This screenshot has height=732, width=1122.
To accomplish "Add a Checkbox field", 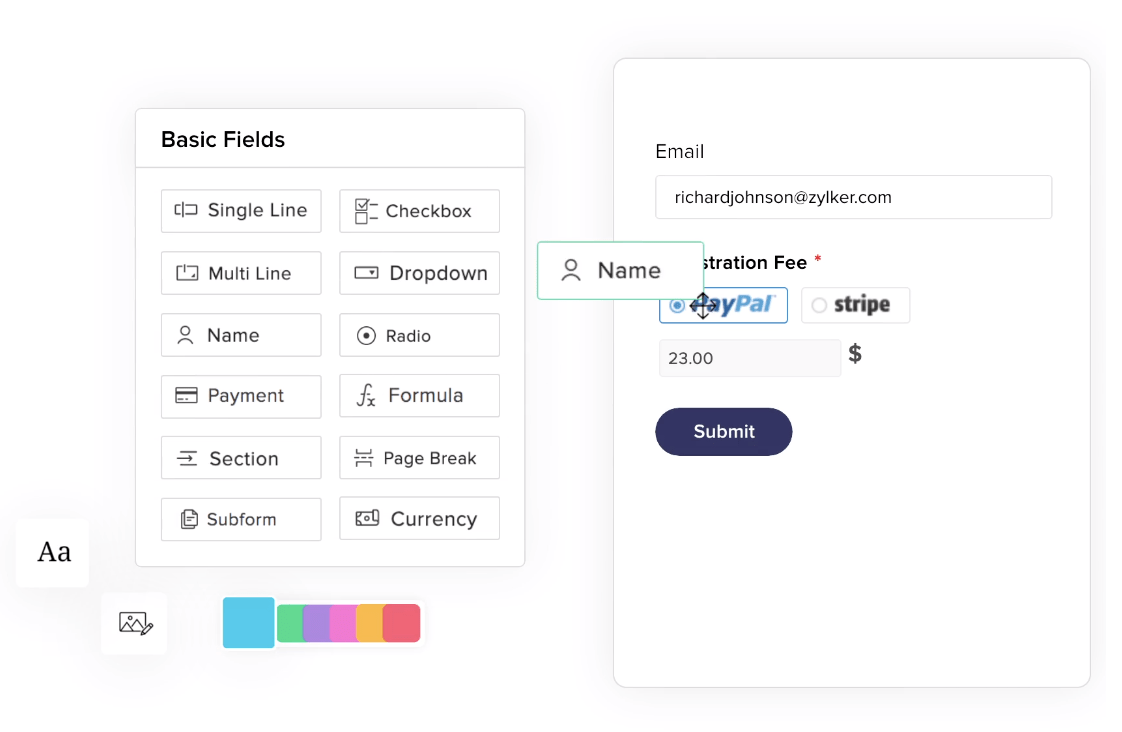I will click(x=419, y=211).
